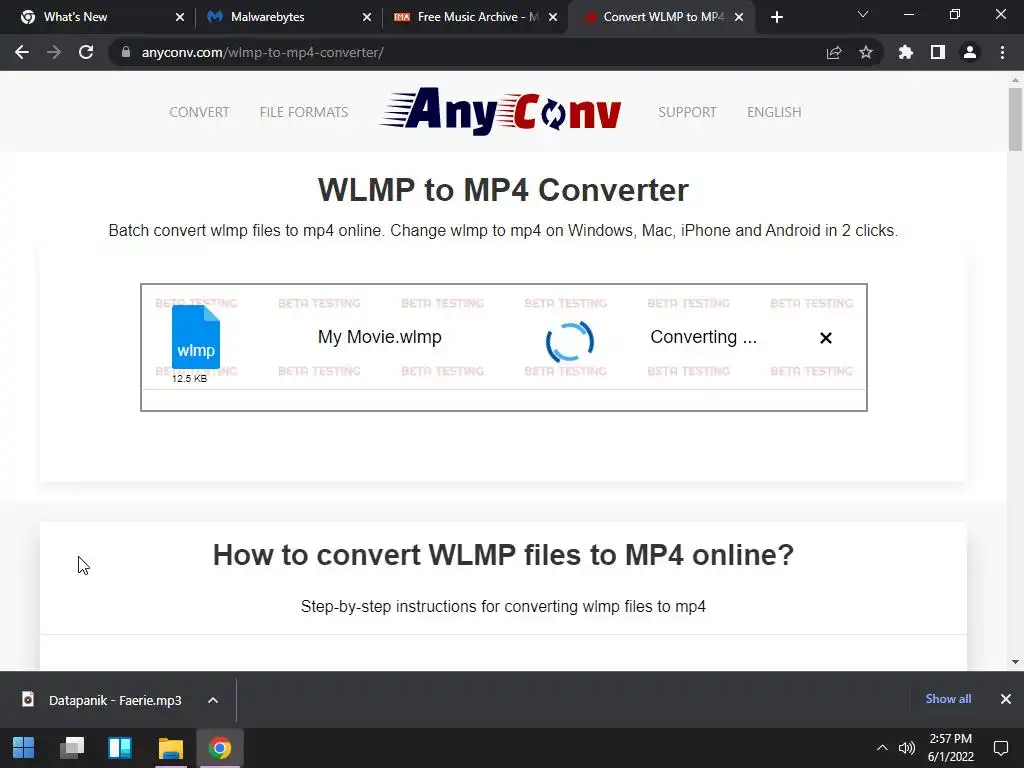Close the What's New tab

click(180, 18)
